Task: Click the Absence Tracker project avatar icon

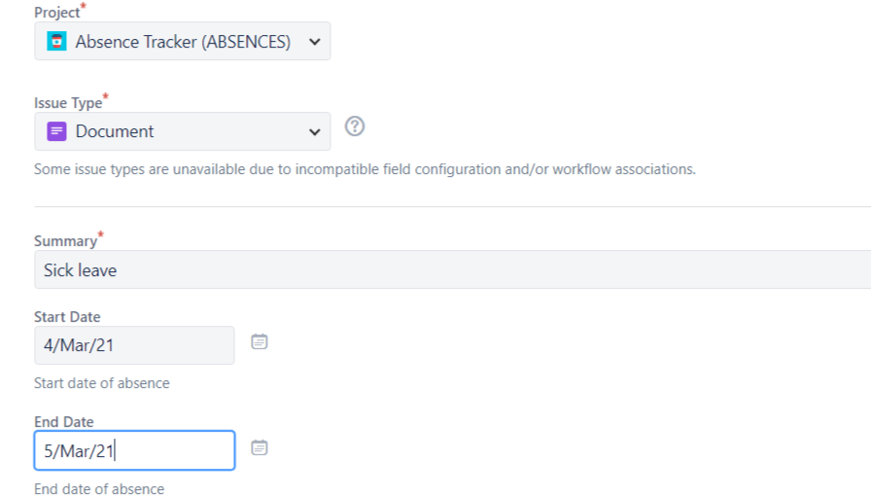Action: pyautogui.click(x=57, y=42)
